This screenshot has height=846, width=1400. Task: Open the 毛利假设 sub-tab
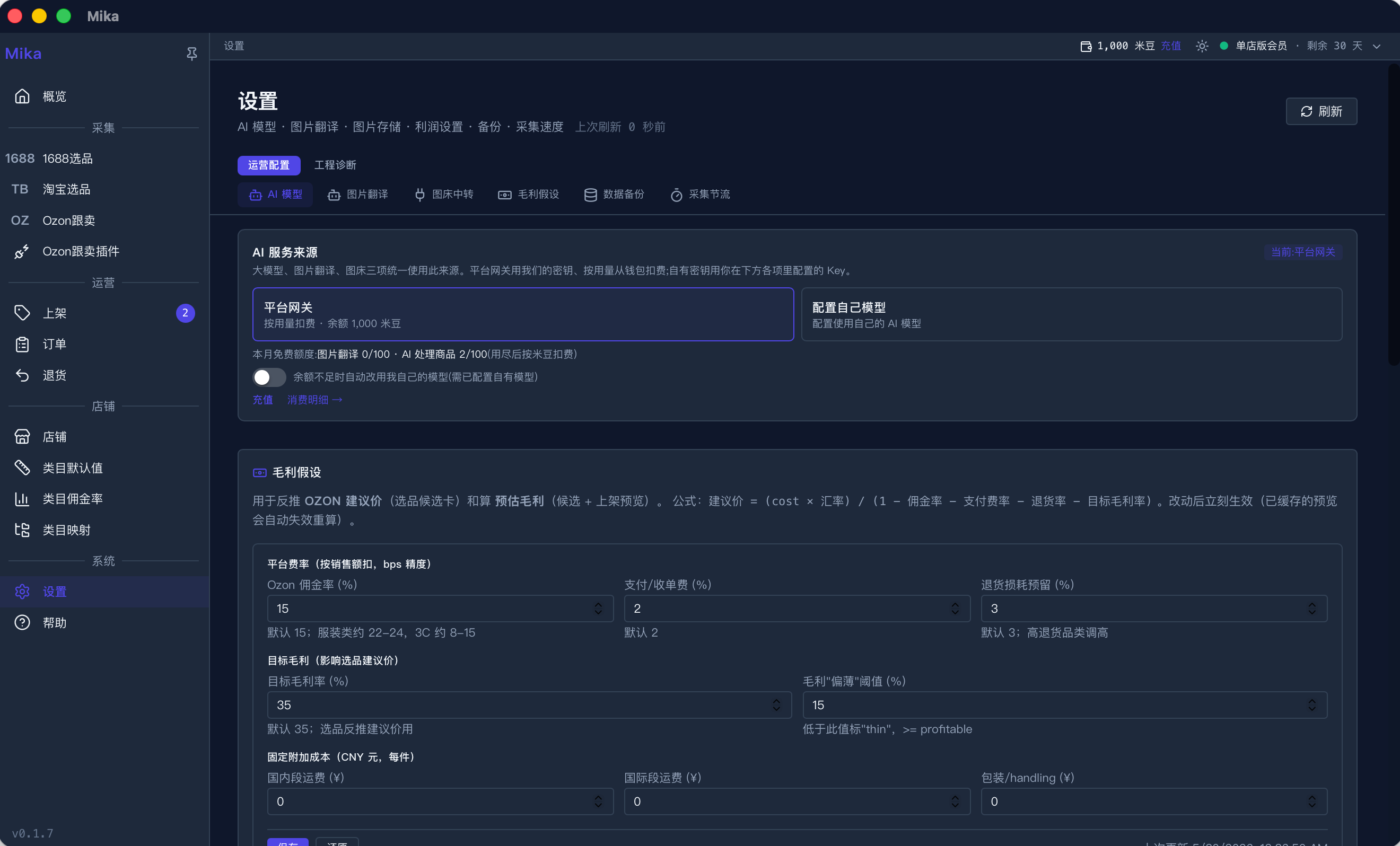pos(529,195)
